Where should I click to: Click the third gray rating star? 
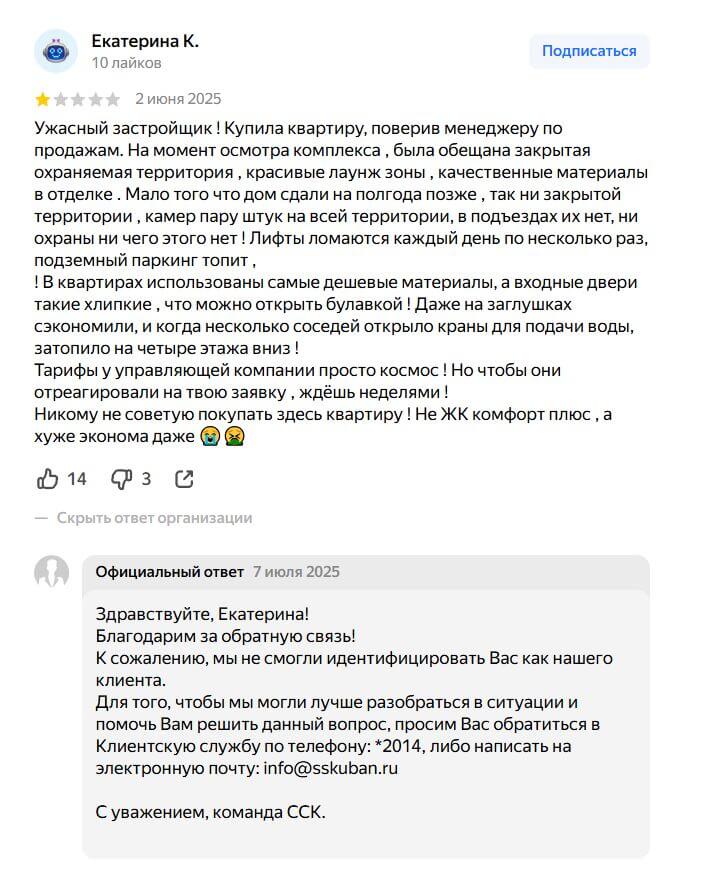pyautogui.click(x=78, y=100)
